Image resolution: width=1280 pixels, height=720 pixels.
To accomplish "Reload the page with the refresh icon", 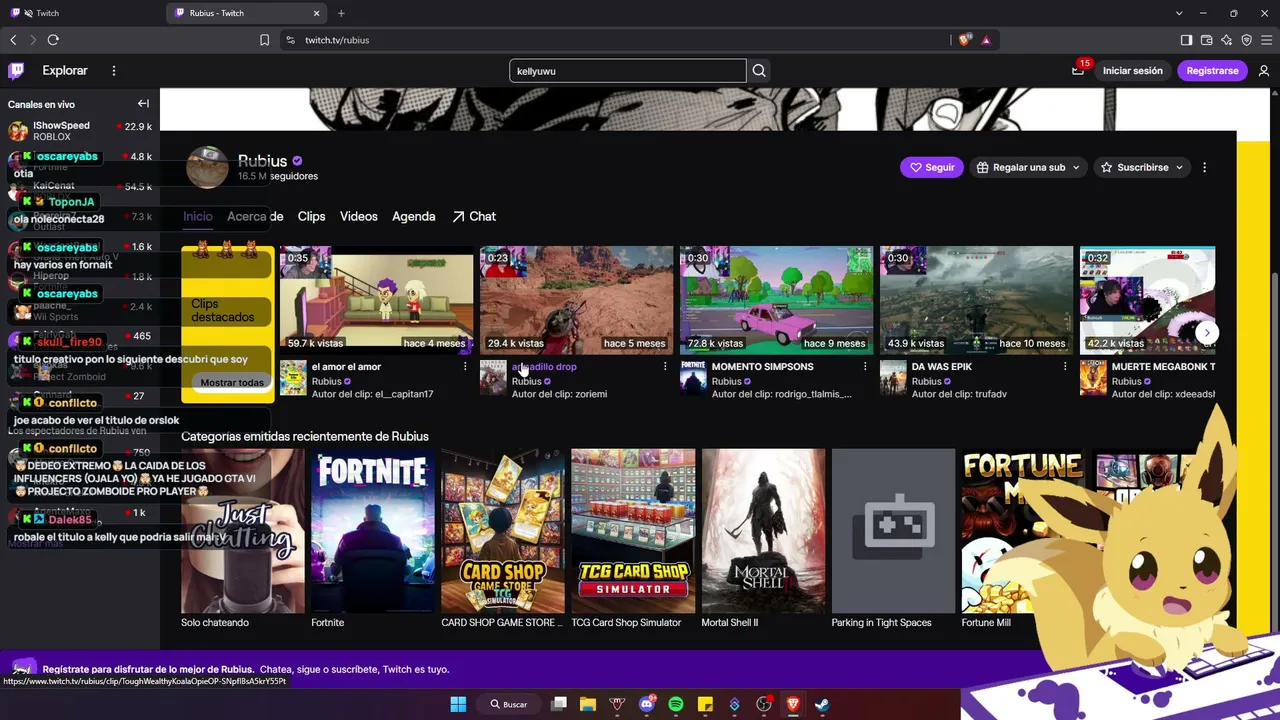I will [x=53, y=40].
